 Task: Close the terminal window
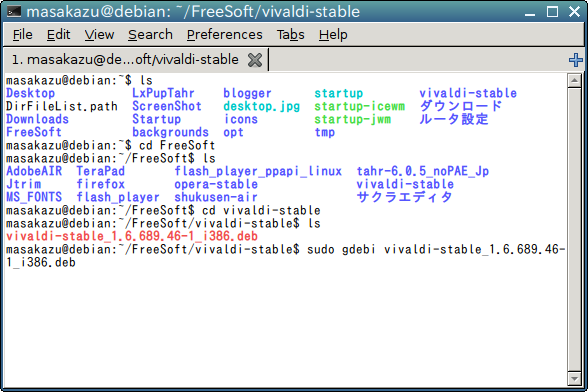574,12
